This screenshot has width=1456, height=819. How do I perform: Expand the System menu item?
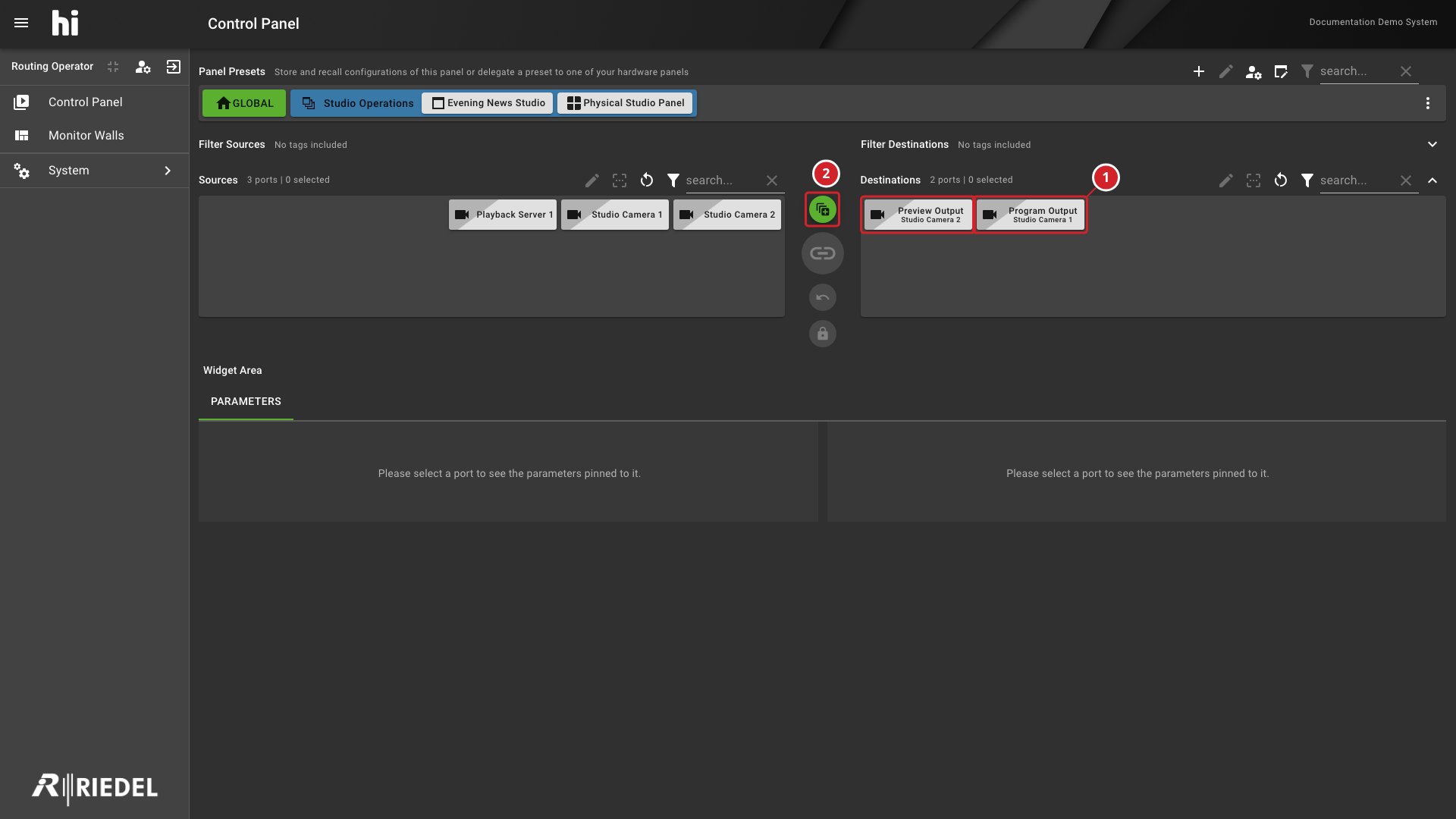(x=94, y=171)
